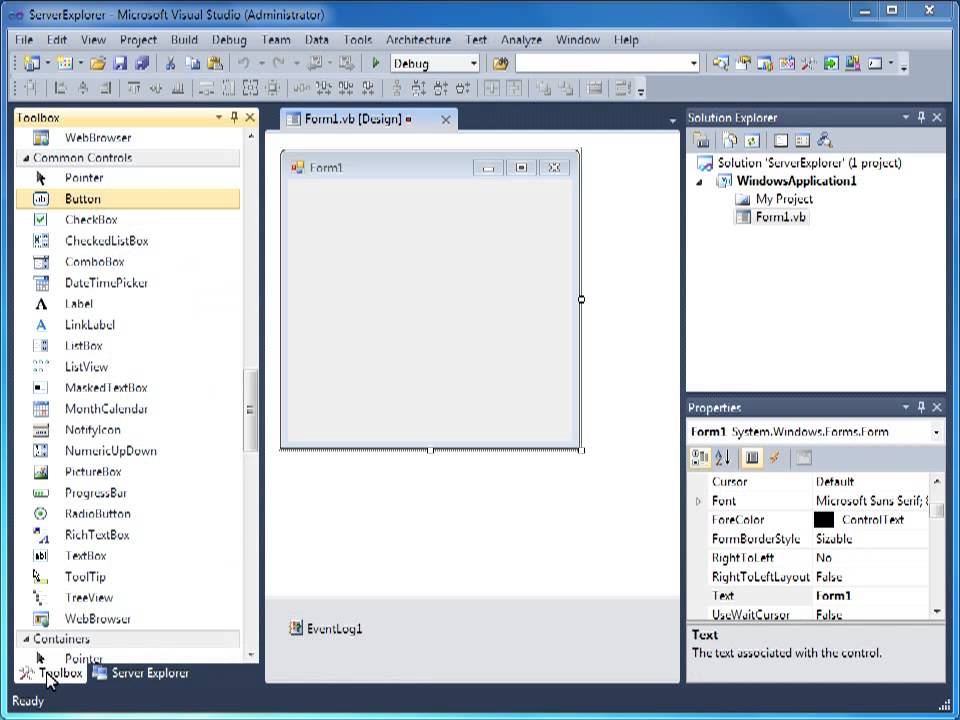Image resolution: width=960 pixels, height=720 pixels.
Task: Close the Form1.vb [Design] tab
Action: pos(446,120)
